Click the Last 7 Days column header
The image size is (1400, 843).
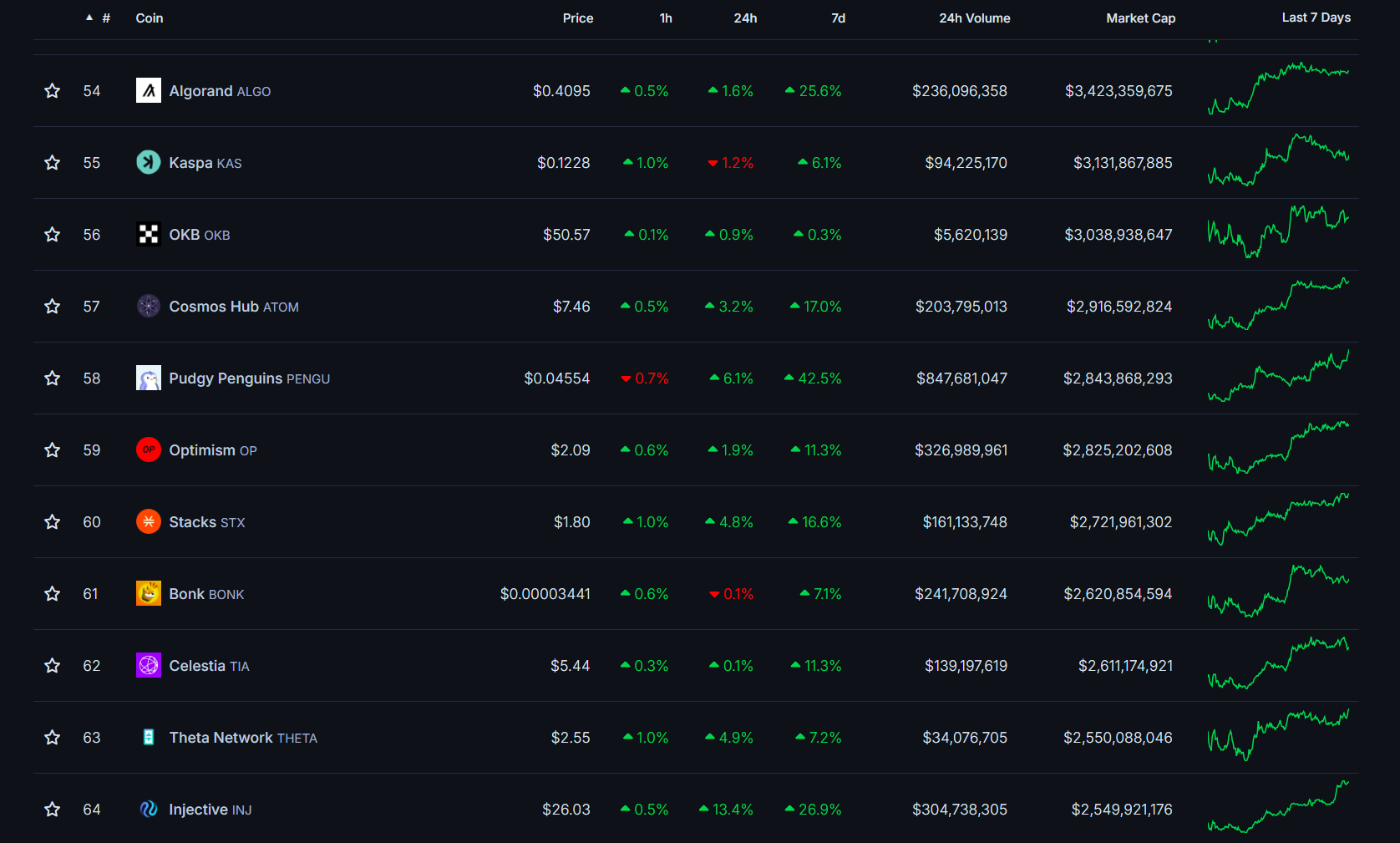[x=1316, y=18]
